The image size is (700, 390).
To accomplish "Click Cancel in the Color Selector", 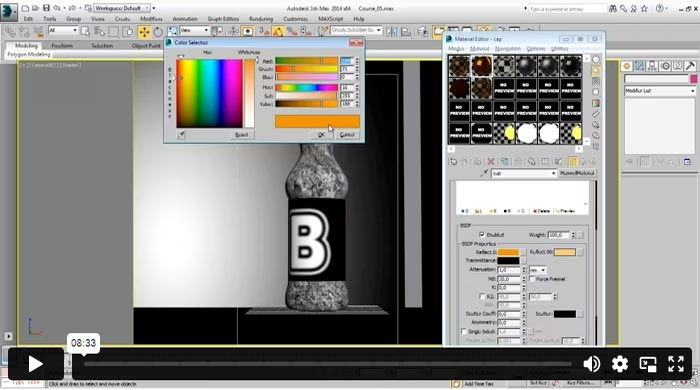I will coord(347,135).
